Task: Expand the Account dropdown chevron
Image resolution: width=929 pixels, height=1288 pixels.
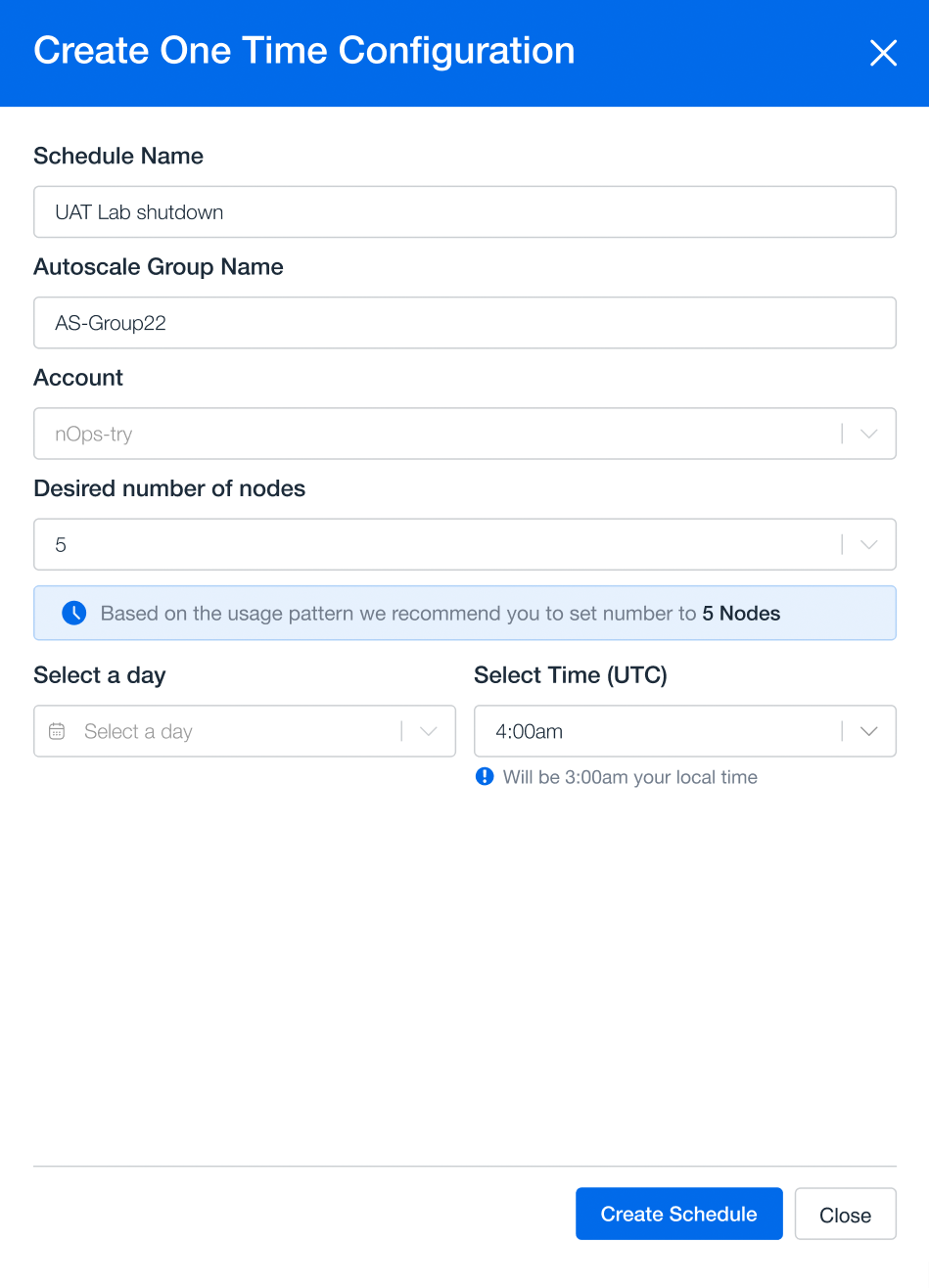Action: pyautogui.click(x=868, y=434)
